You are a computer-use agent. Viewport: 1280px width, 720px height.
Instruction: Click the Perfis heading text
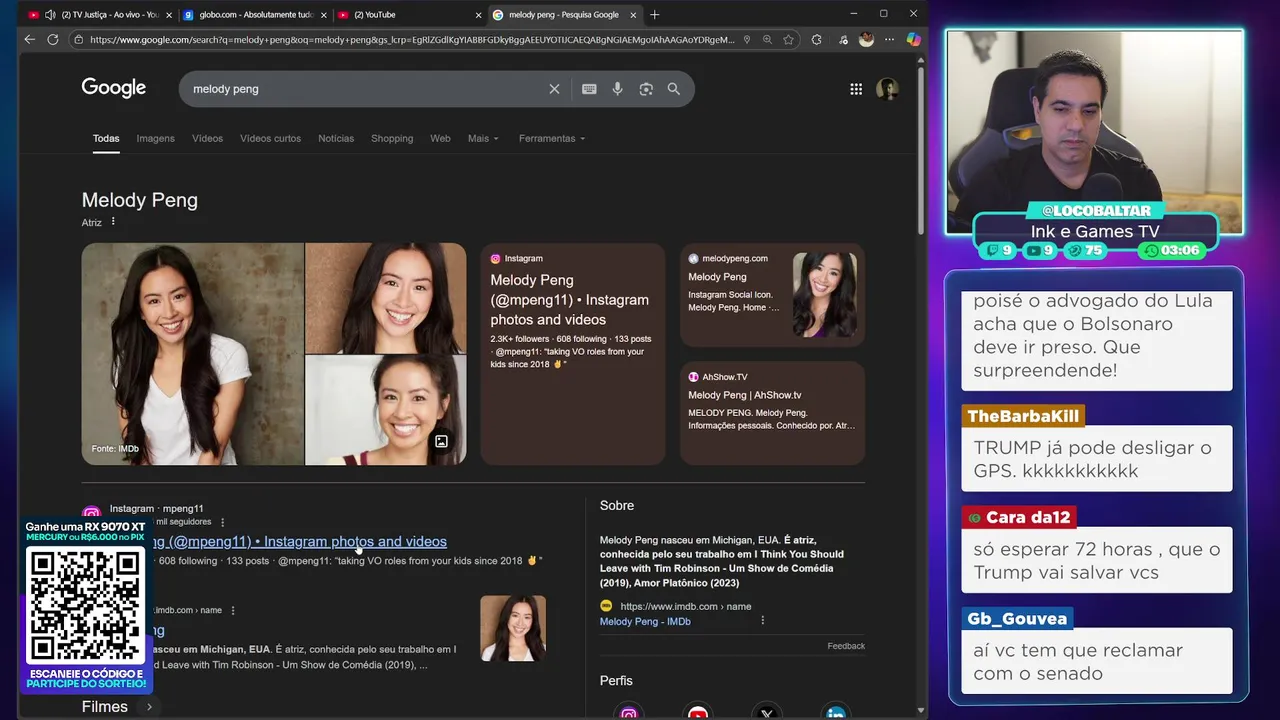(616, 681)
